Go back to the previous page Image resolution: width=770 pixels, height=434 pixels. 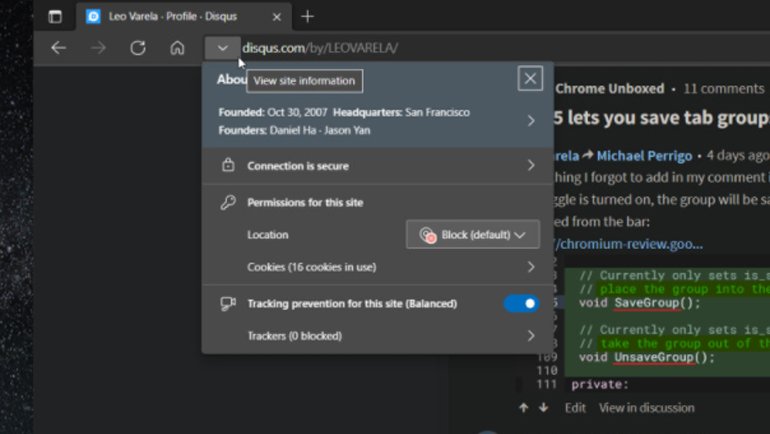tap(59, 48)
